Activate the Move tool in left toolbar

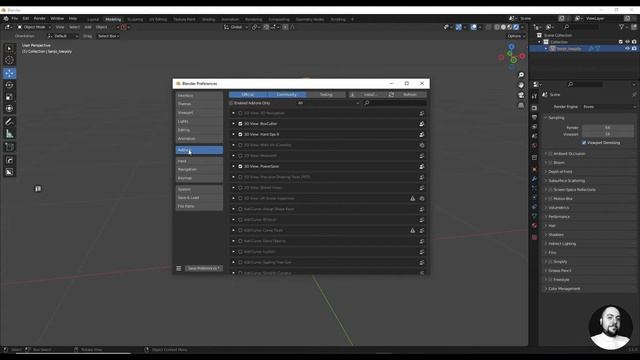[9, 73]
